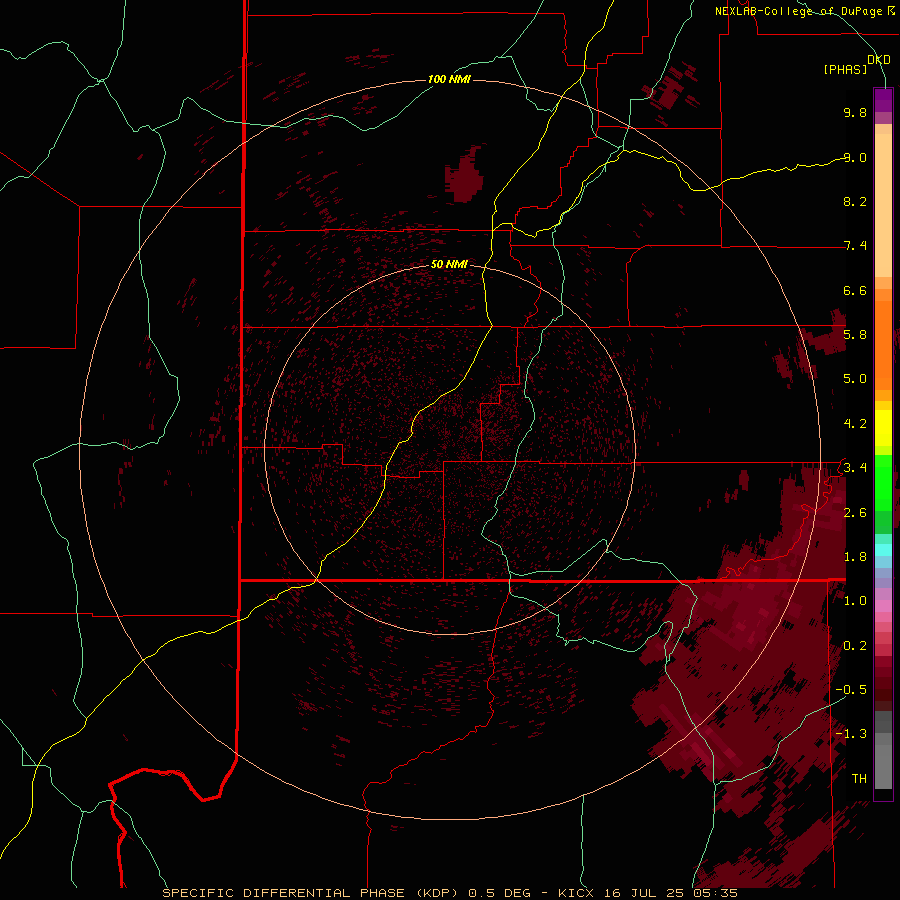Click the 9.0 legend value

[855, 157]
